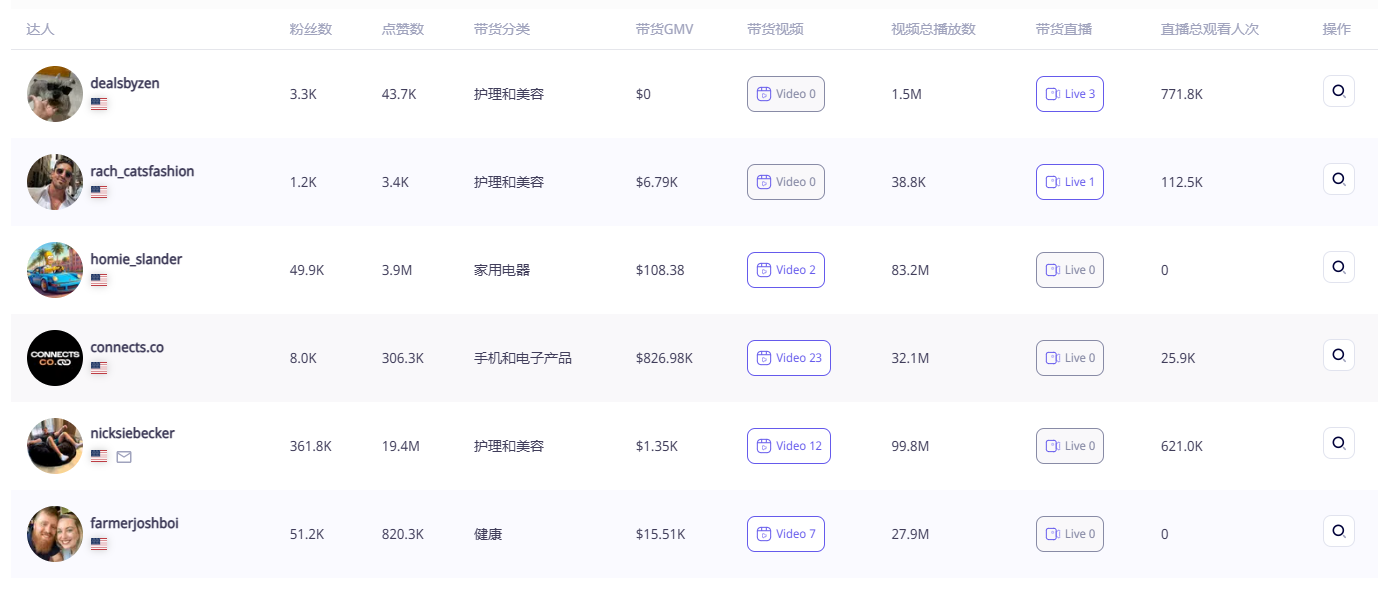Screen dimensions: 1378x589
Task: Click the 带货GMV column header
Action: click(x=664, y=29)
